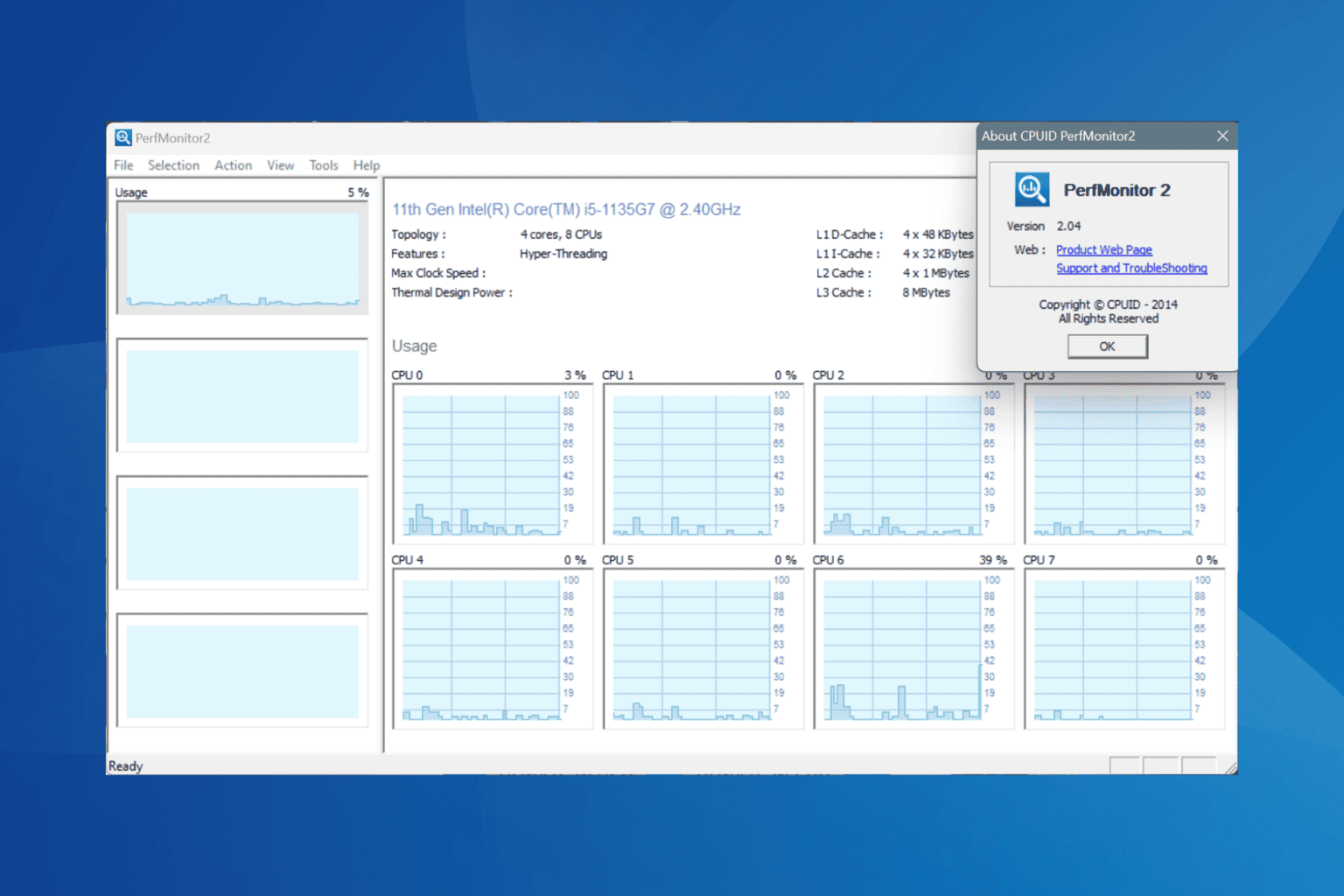Open the View menu
Image resolution: width=1344 pixels, height=896 pixels.
point(280,165)
